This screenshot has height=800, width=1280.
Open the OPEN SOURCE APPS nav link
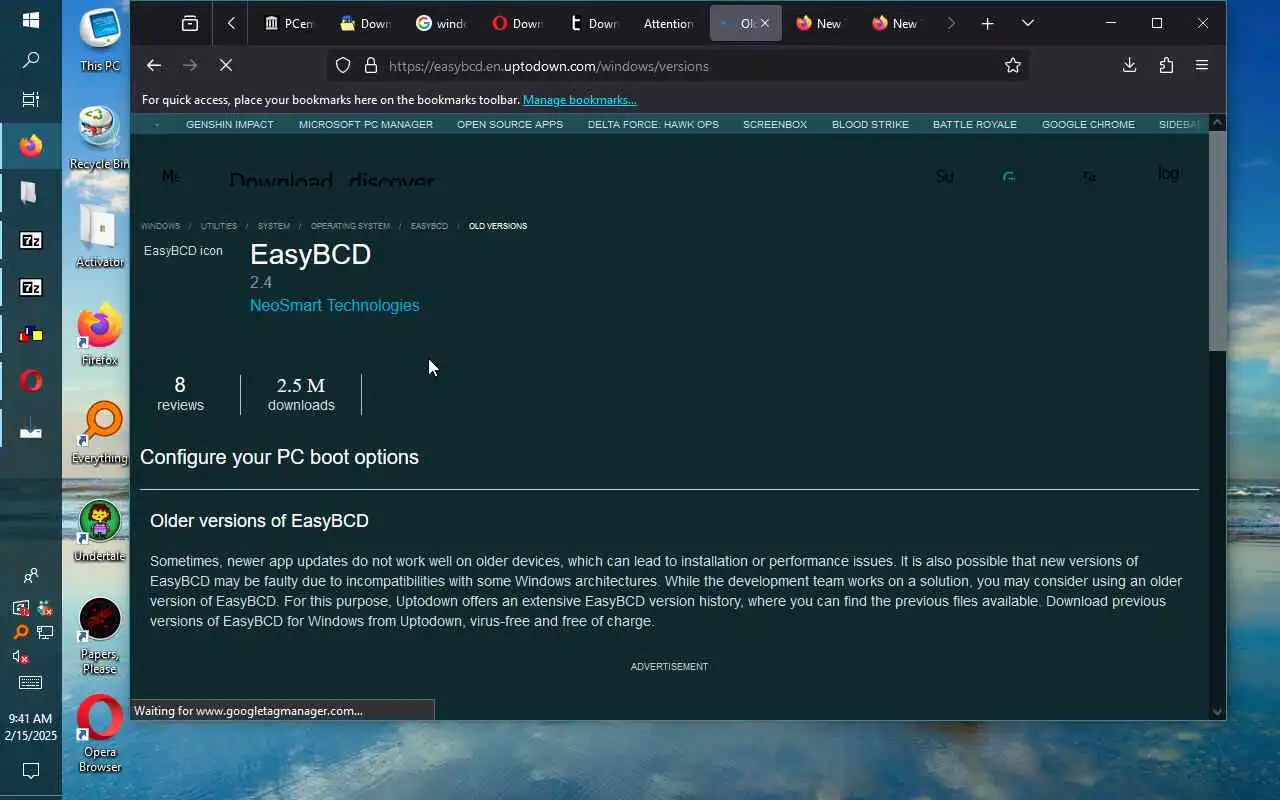coord(510,124)
